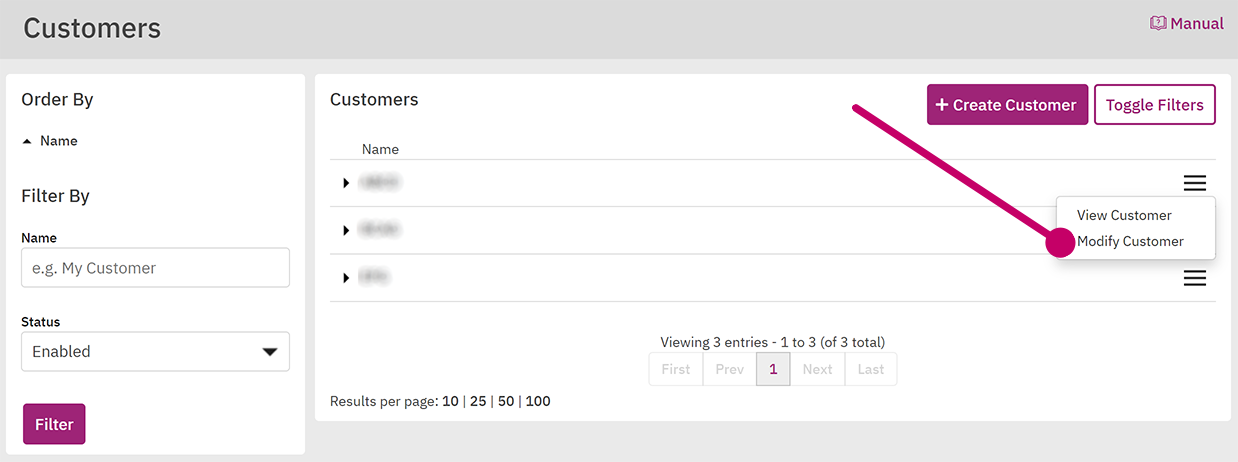Click the Create Customer button
1238x462 pixels.
(1007, 104)
